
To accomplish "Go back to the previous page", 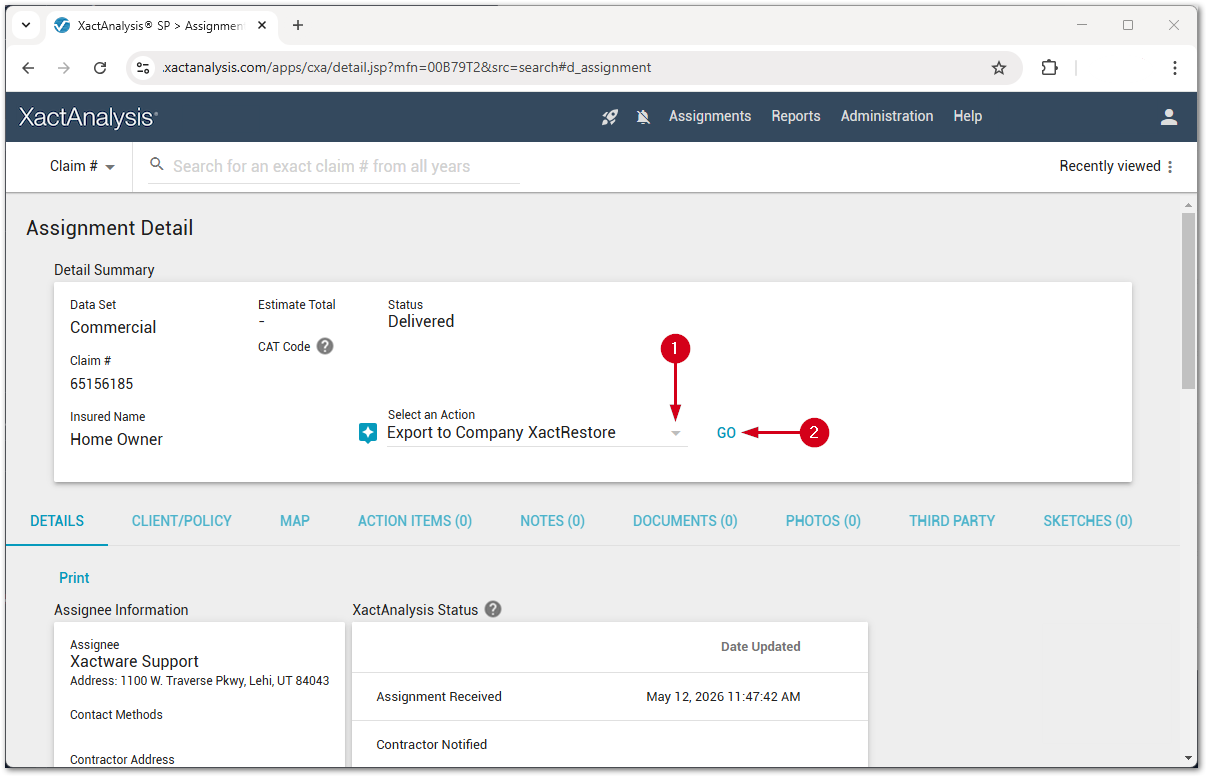I will (28, 68).
